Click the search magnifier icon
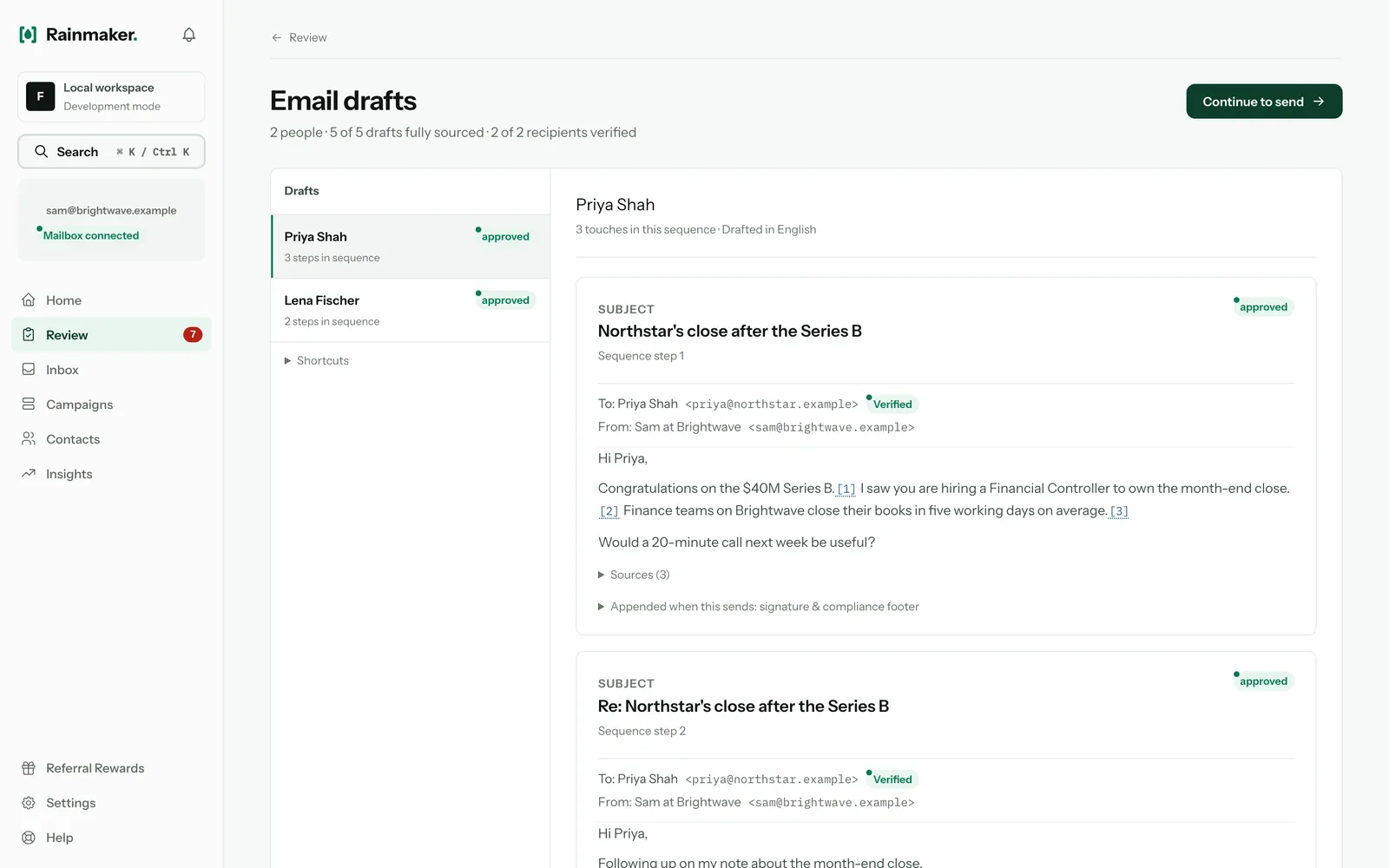The width and height of the screenshot is (1389, 868). [x=41, y=151]
